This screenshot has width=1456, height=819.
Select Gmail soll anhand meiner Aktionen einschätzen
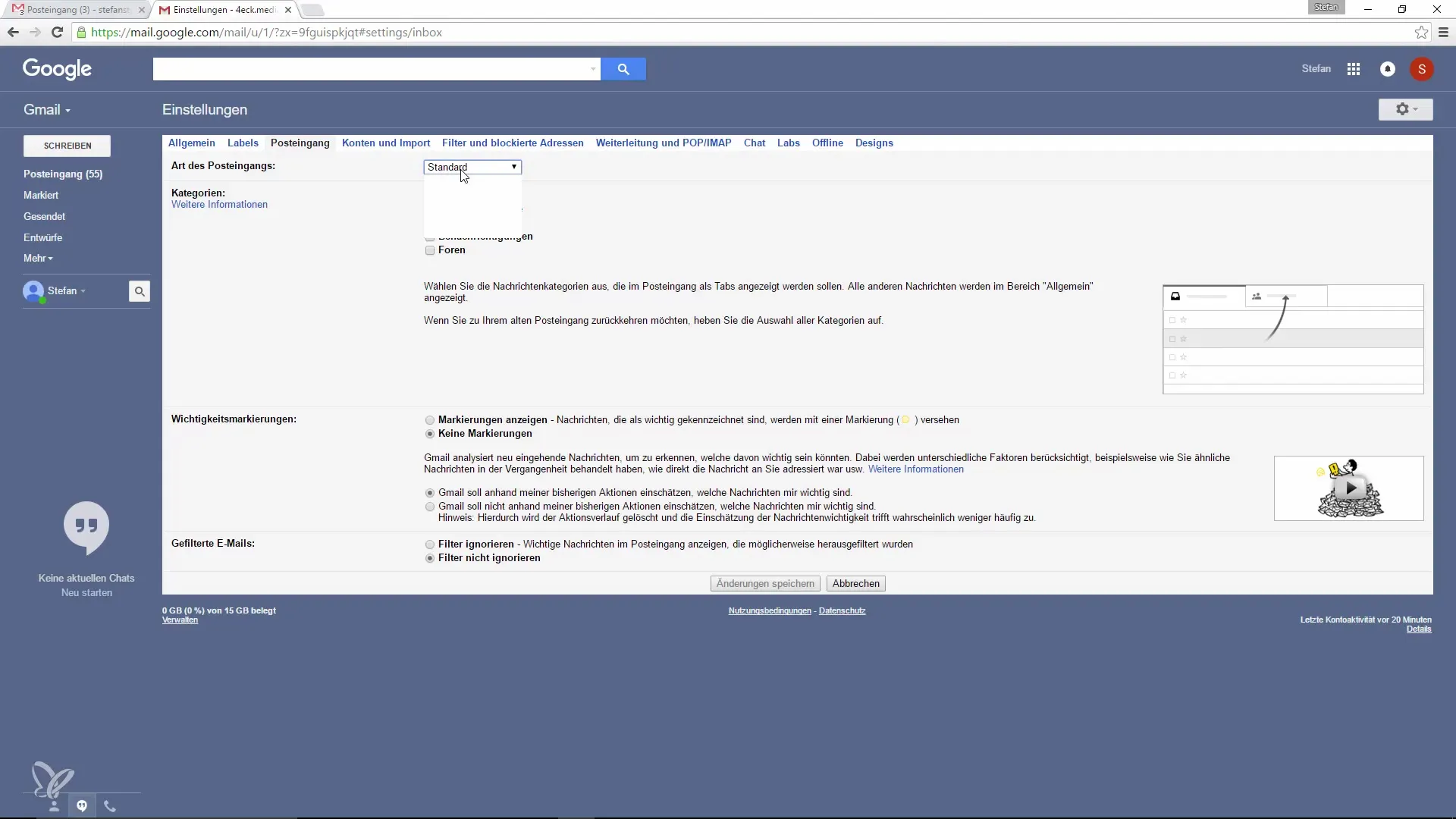(x=430, y=493)
